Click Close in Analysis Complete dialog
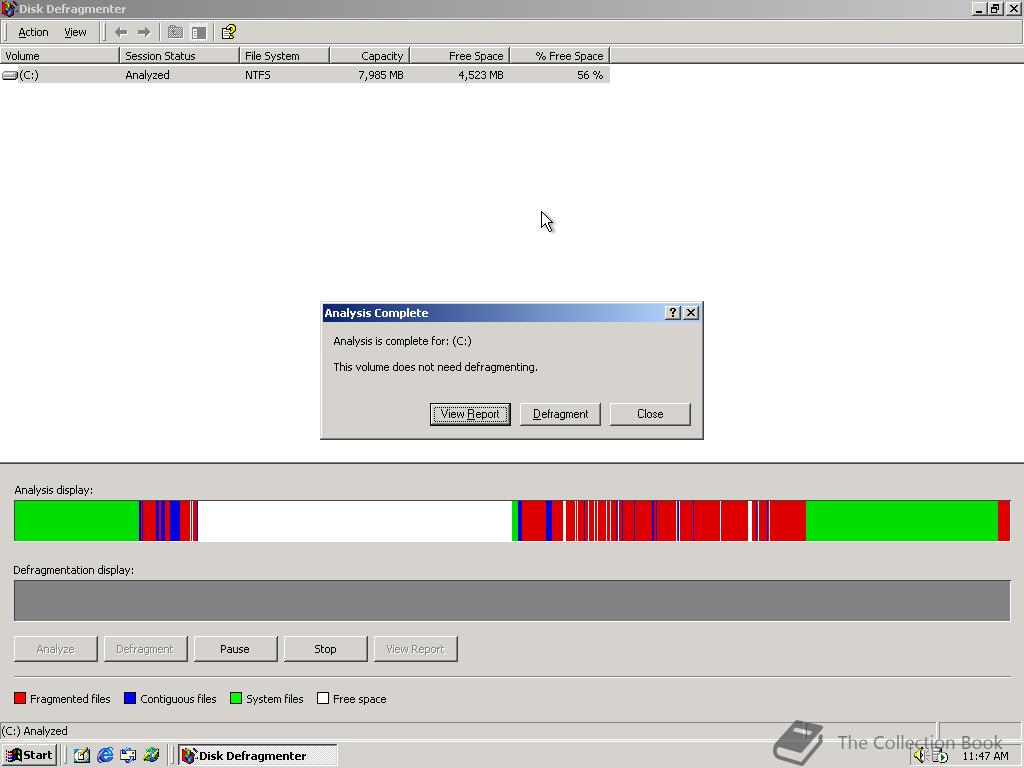Image resolution: width=1024 pixels, height=768 pixels. click(x=650, y=414)
